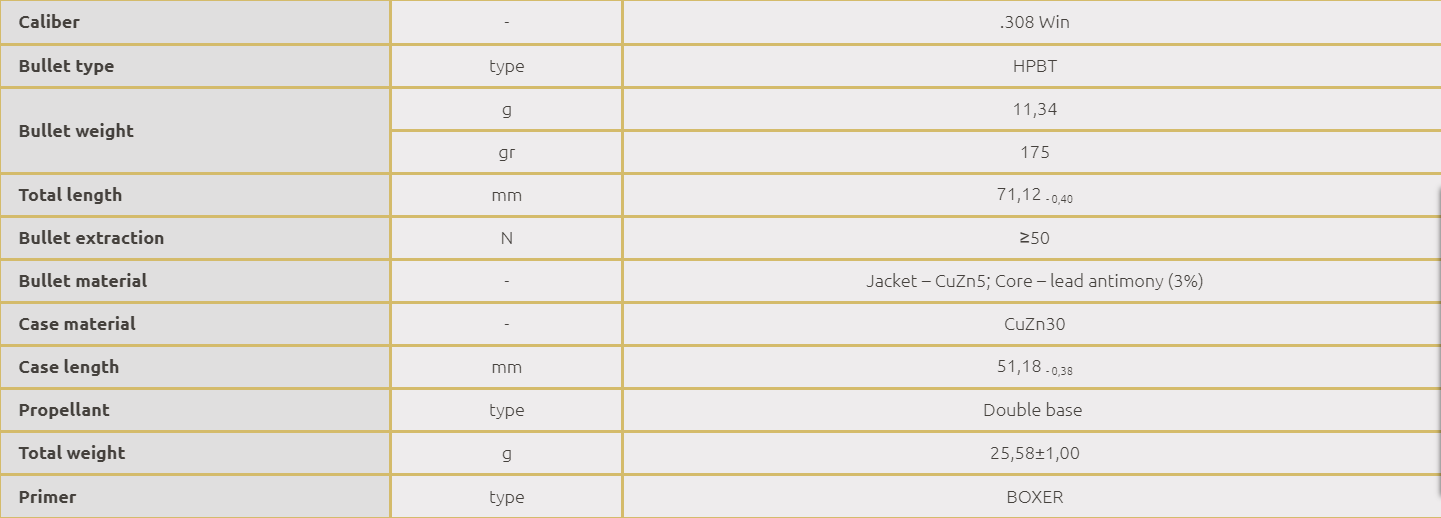
Task: Select the 51,18 case length value
Action: [x=1020, y=367]
